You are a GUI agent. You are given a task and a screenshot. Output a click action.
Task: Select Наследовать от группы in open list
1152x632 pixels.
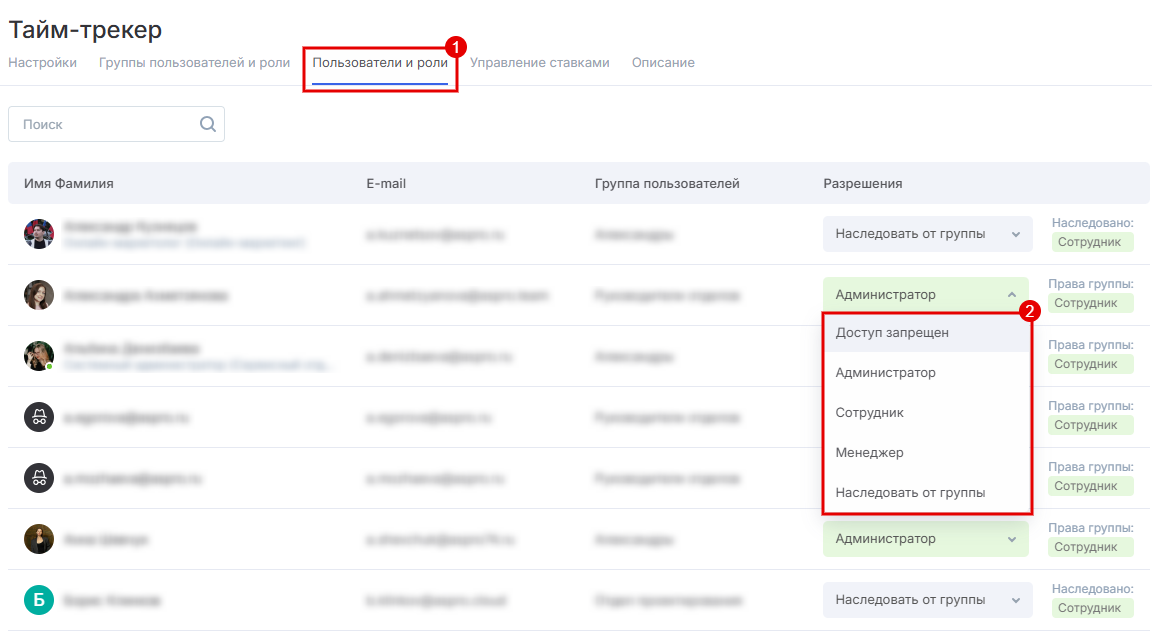pos(910,492)
